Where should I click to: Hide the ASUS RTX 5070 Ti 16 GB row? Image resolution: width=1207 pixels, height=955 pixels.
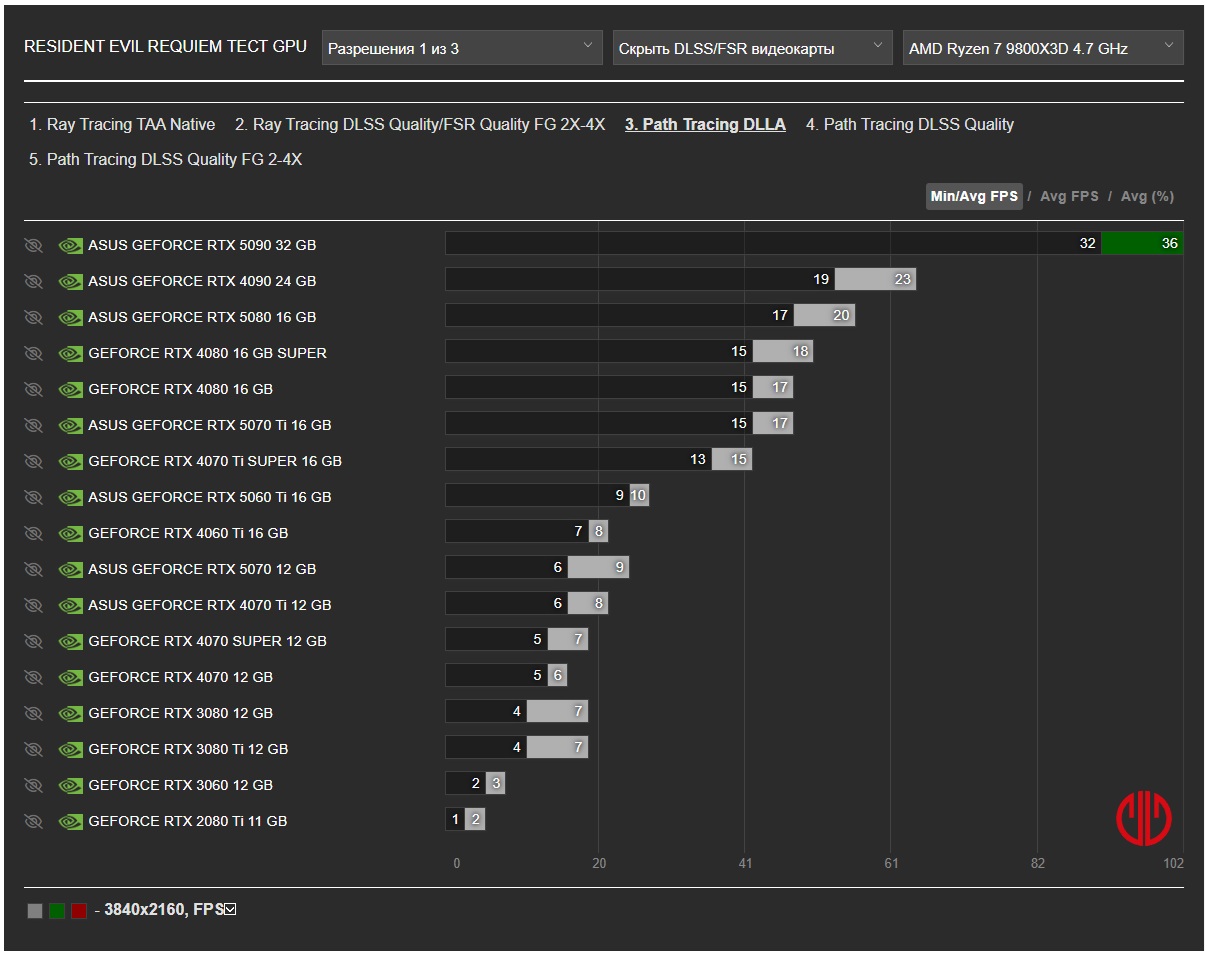tap(33, 425)
